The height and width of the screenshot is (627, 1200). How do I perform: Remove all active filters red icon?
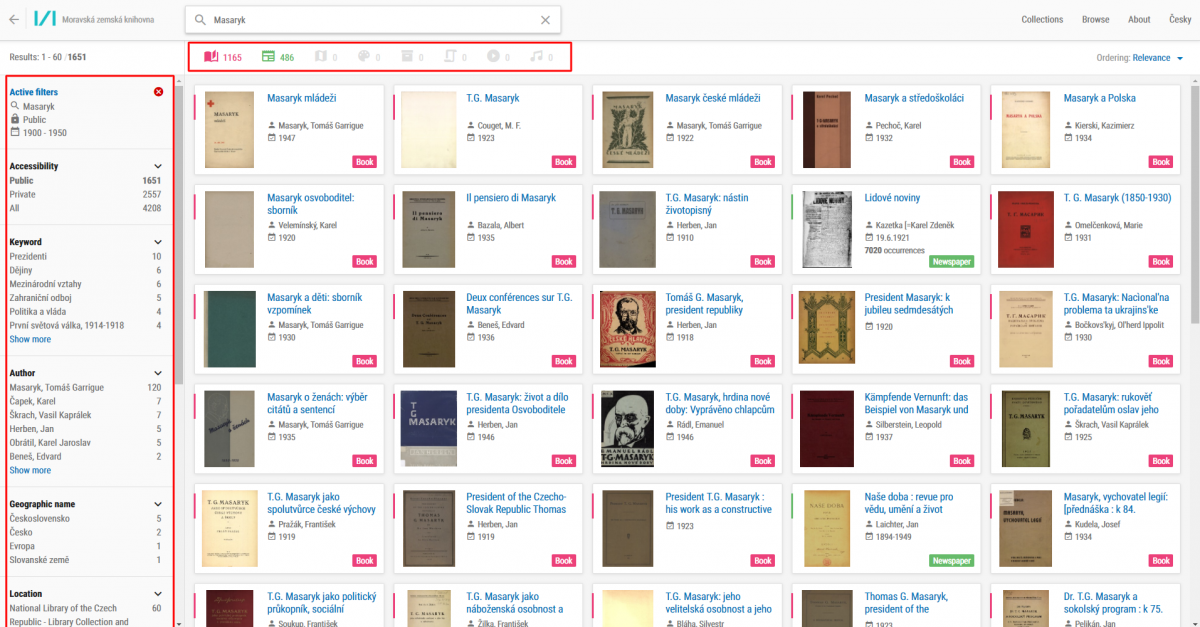pyautogui.click(x=158, y=92)
